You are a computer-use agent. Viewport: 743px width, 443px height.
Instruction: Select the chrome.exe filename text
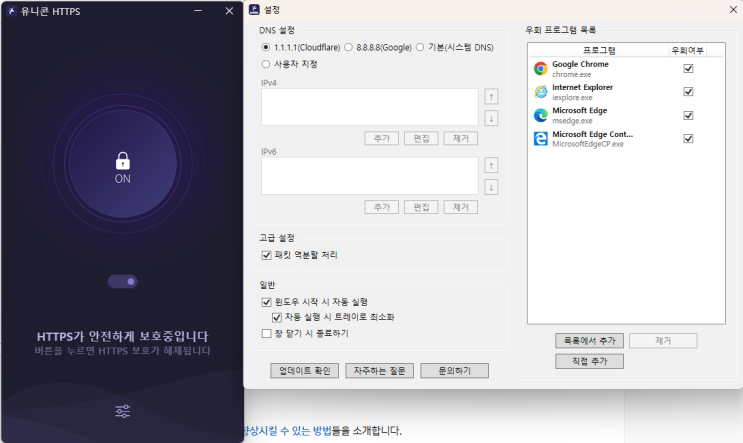click(x=571, y=74)
